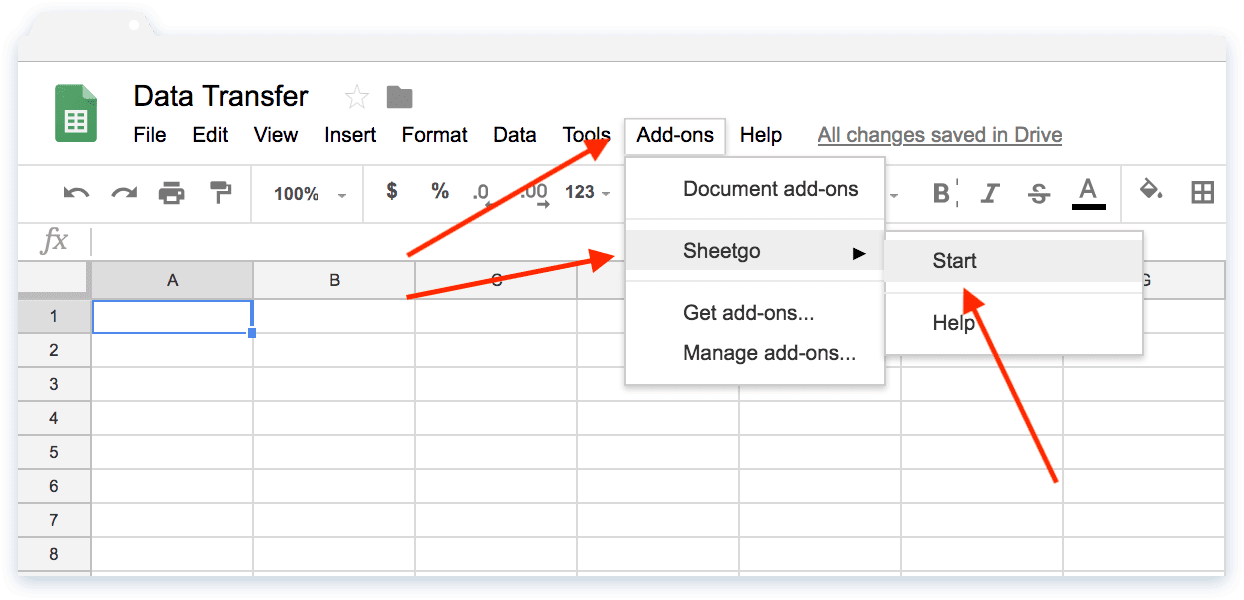The height and width of the screenshot is (600, 1244).
Task: Click All changes saved in Drive link
Action: click(940, 135)
